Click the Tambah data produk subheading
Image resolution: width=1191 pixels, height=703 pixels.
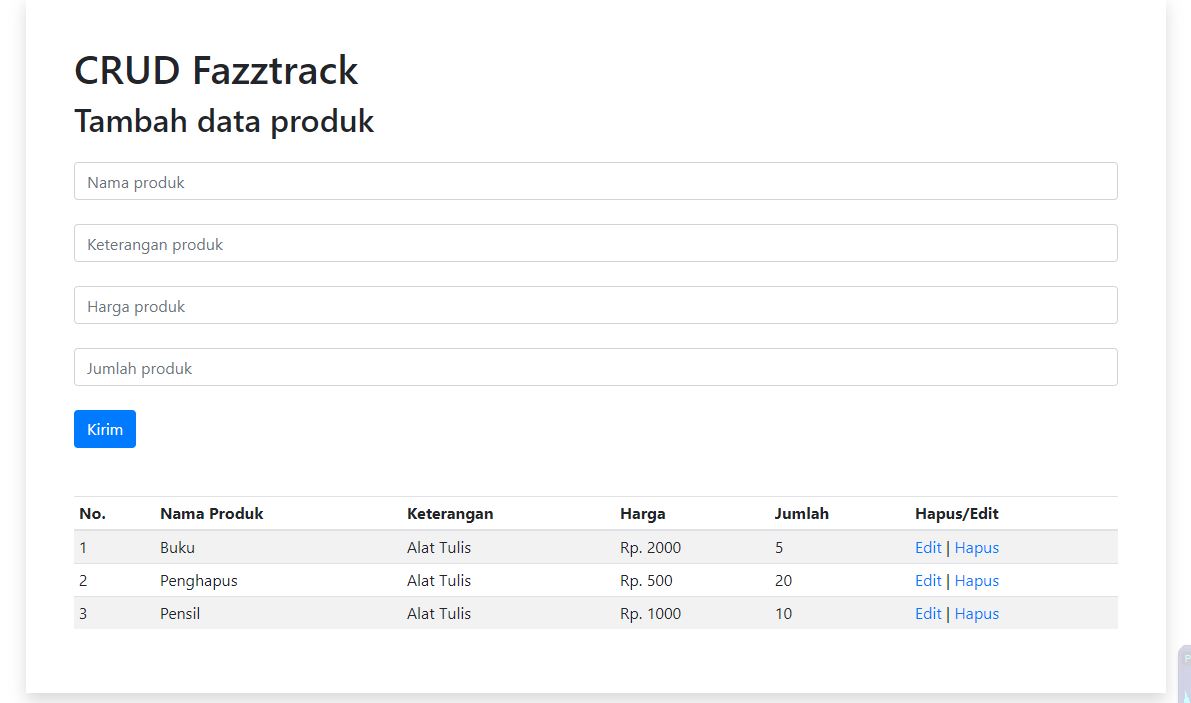[224, 121]
